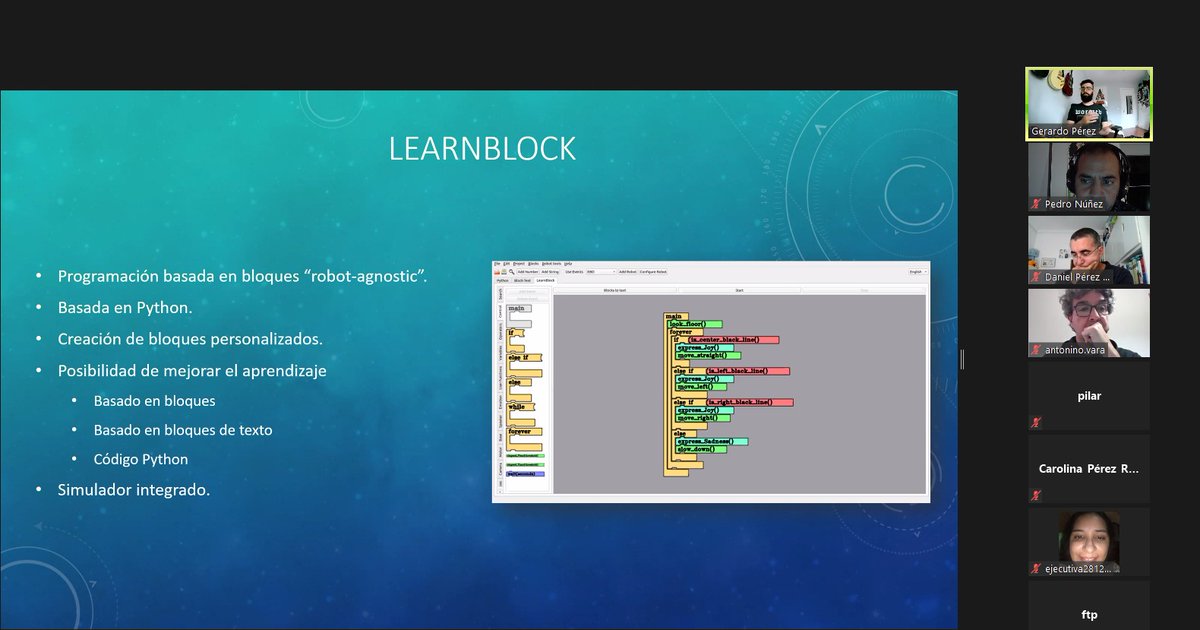
Task: Open the English language dropdown in LearnBlock
Action: coord(917,271)
